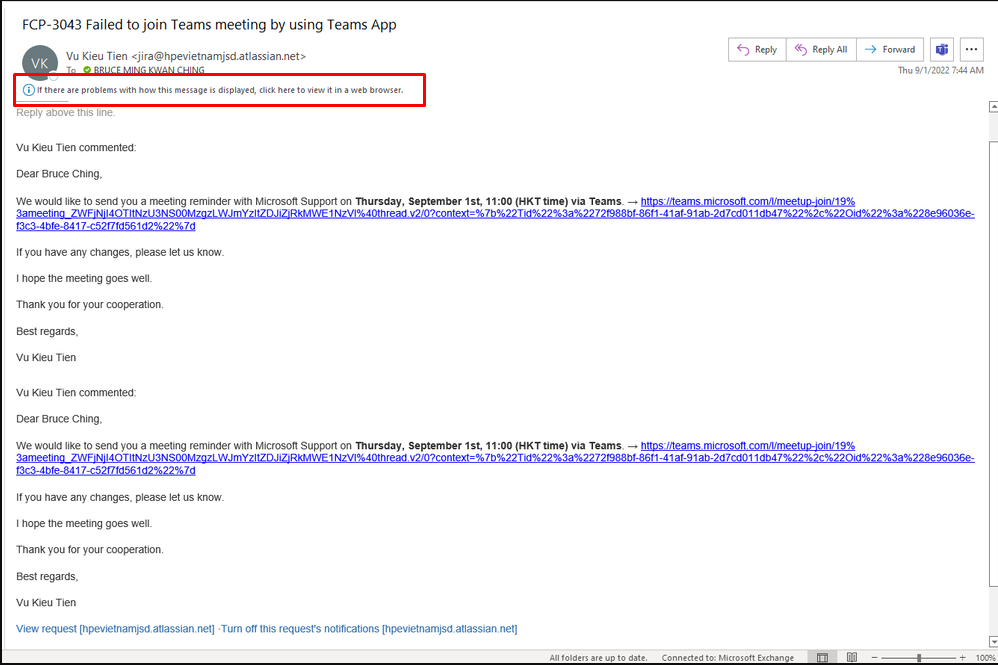Open the first Teams meetup-join link

[x=495, y=214]
